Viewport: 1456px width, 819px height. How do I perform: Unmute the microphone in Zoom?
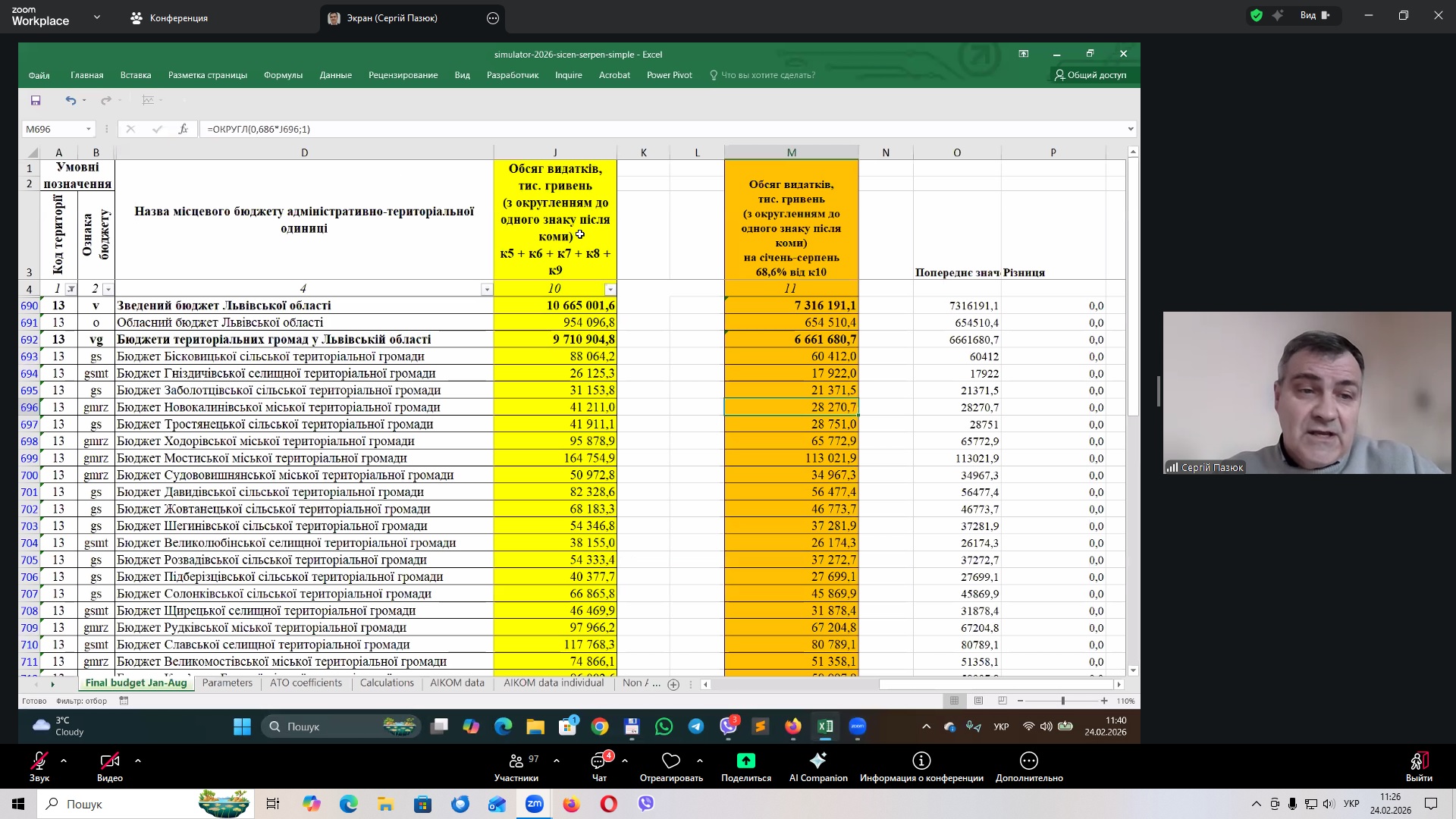click(x=39, y=761)
